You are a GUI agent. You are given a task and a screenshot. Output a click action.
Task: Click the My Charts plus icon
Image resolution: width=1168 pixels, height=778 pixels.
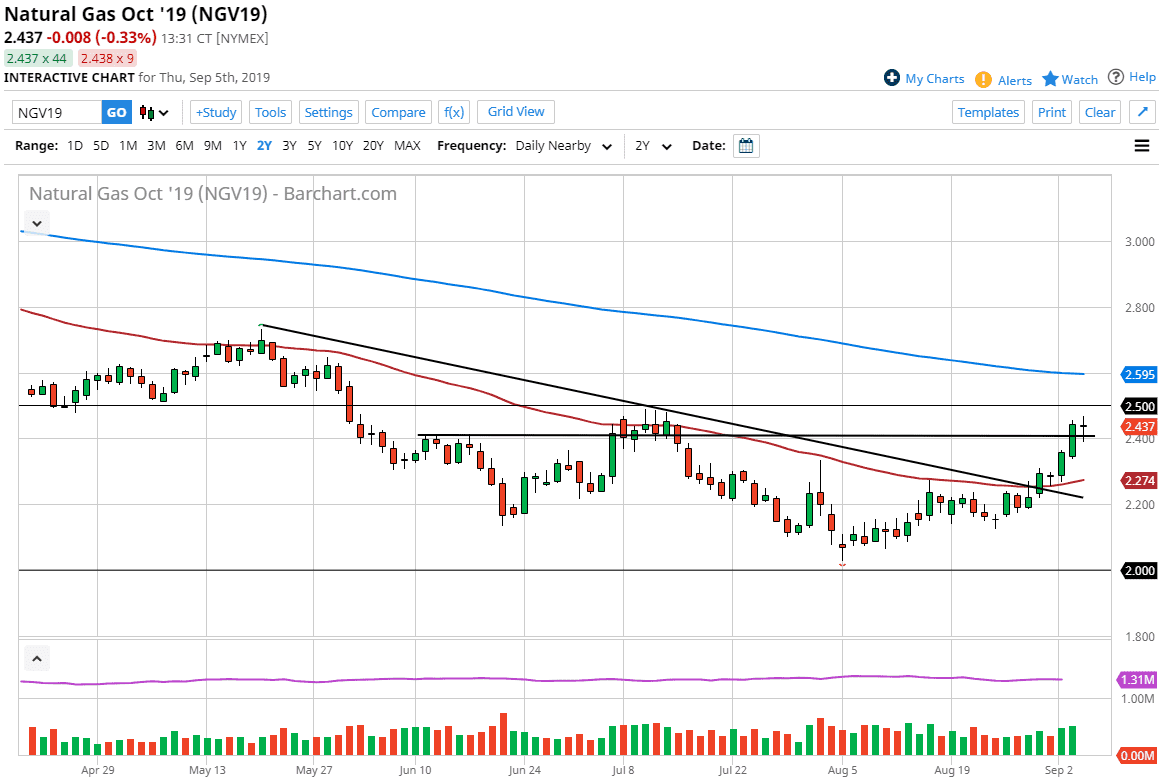coord(892,78)
